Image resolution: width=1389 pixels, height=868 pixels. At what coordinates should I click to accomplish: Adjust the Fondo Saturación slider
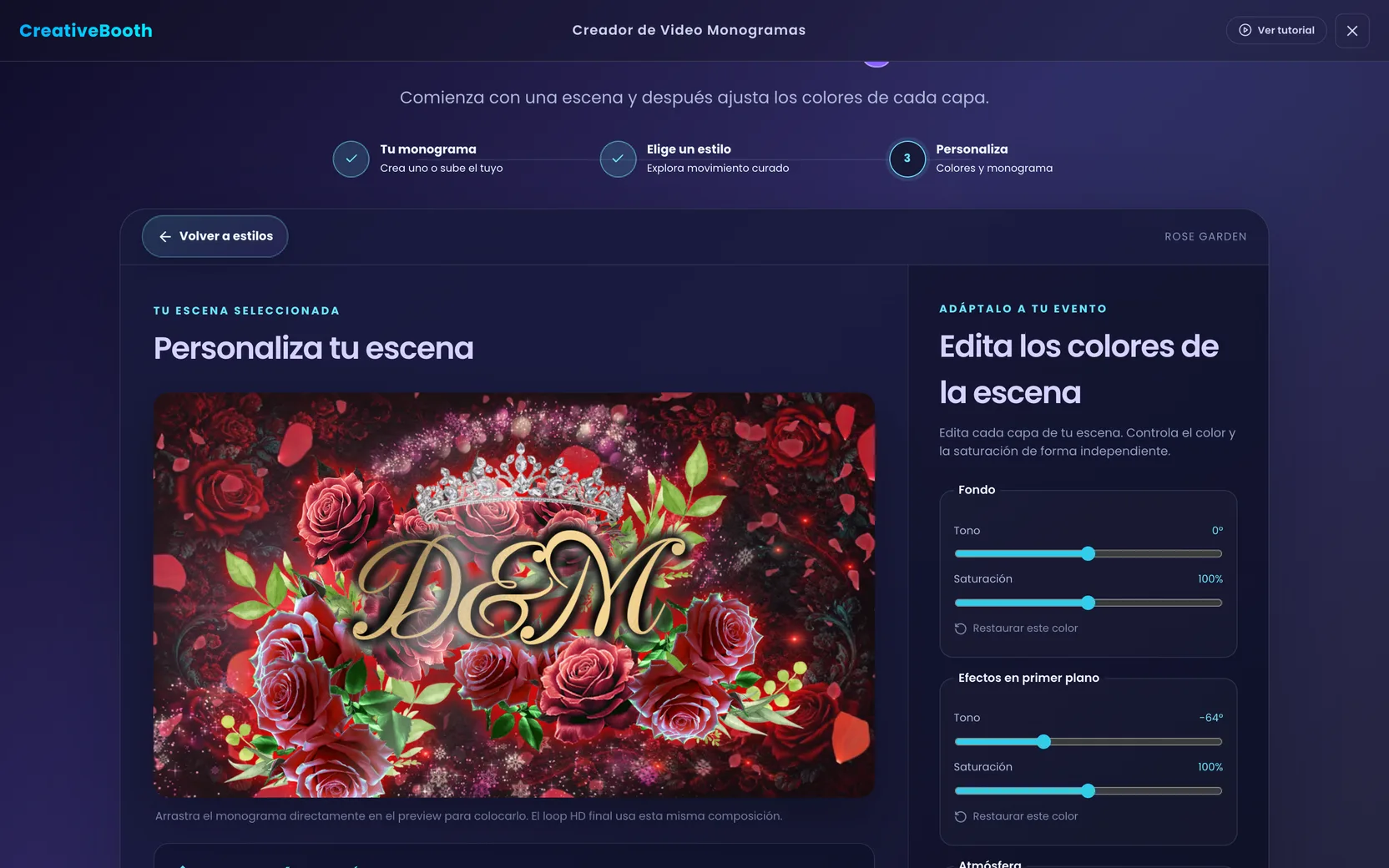1088,603
